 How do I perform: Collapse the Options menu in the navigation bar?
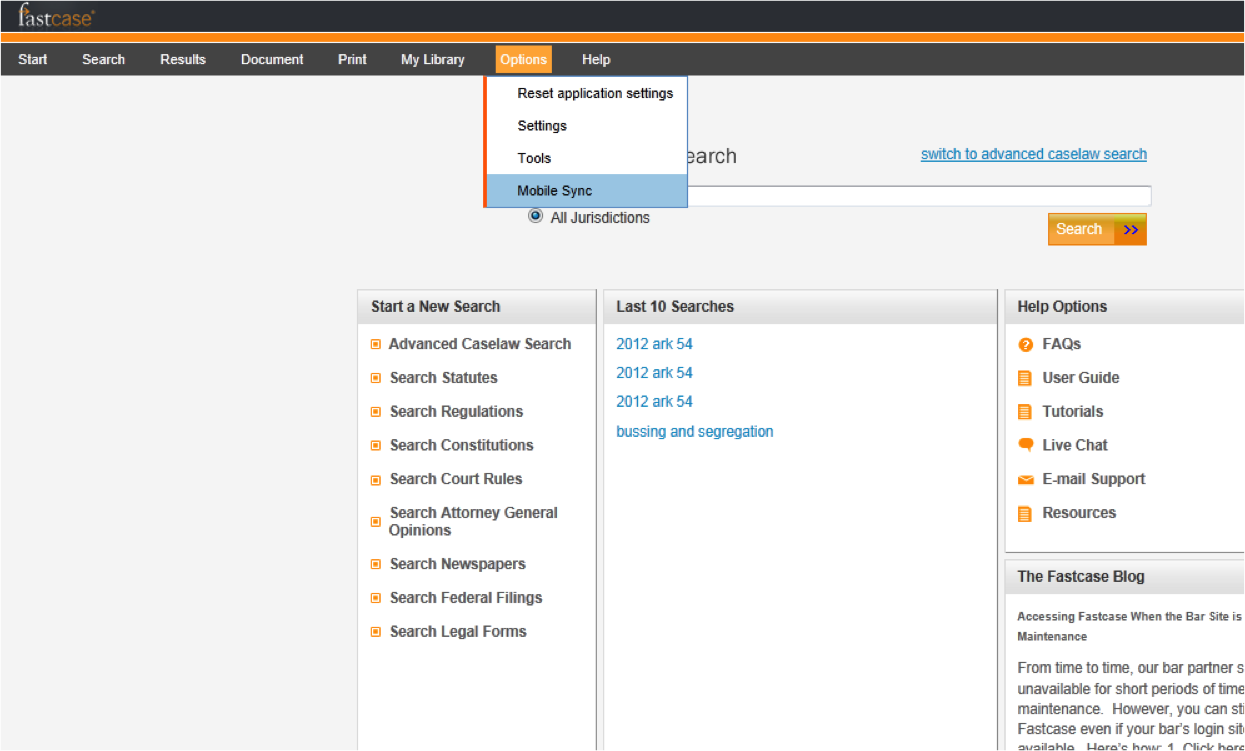(x=523, y=60)
